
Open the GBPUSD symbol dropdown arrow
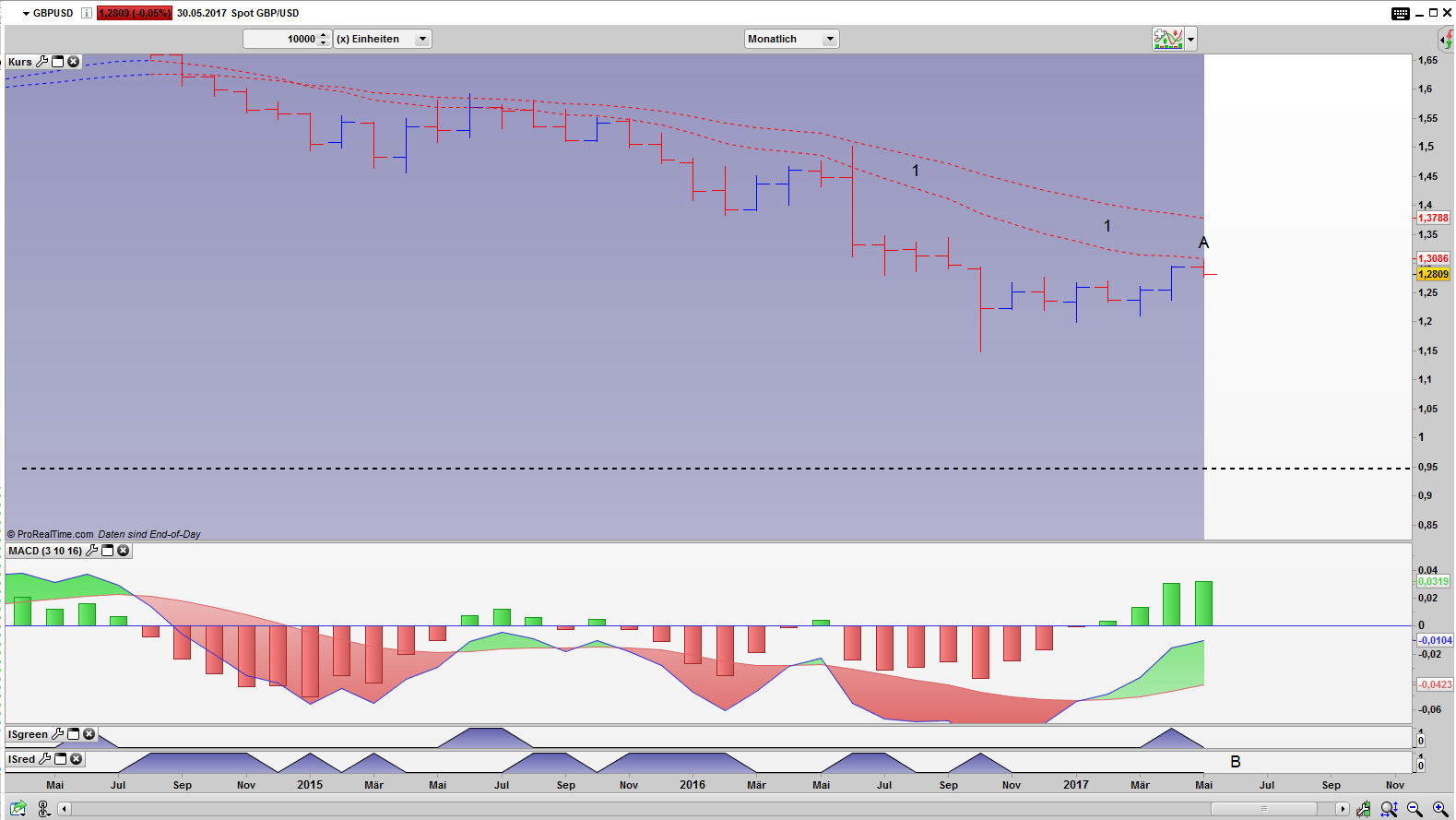point(27,14)
